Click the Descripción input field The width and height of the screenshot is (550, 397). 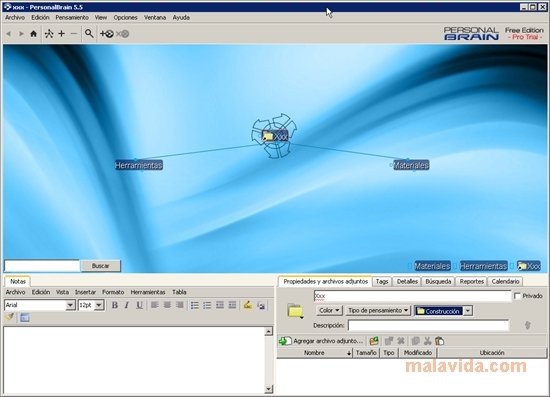point(428,325)
